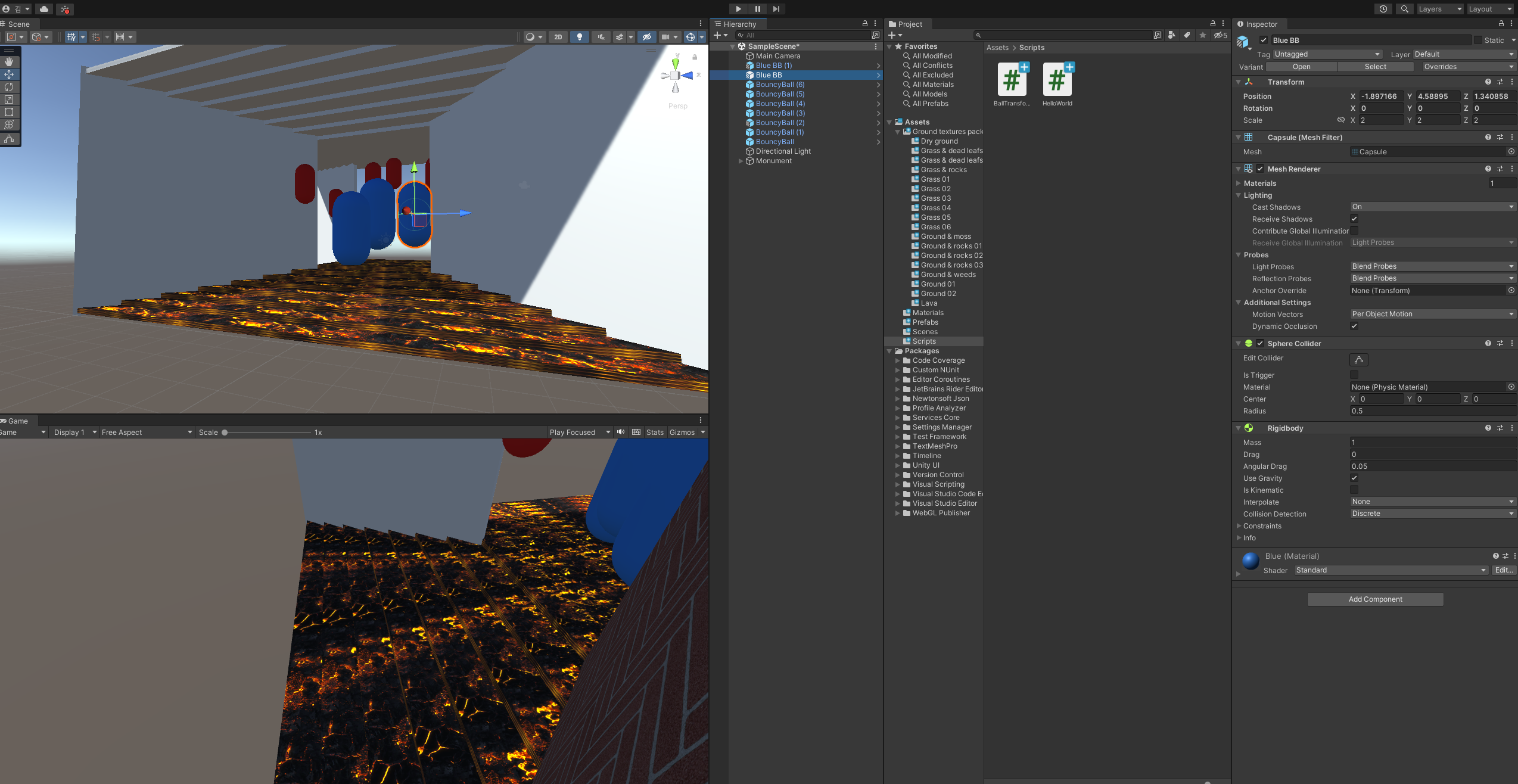This screenshot has height=784, width=1518.
Task: Open Collision Detection dropdown
Action: pos(1432,514)
